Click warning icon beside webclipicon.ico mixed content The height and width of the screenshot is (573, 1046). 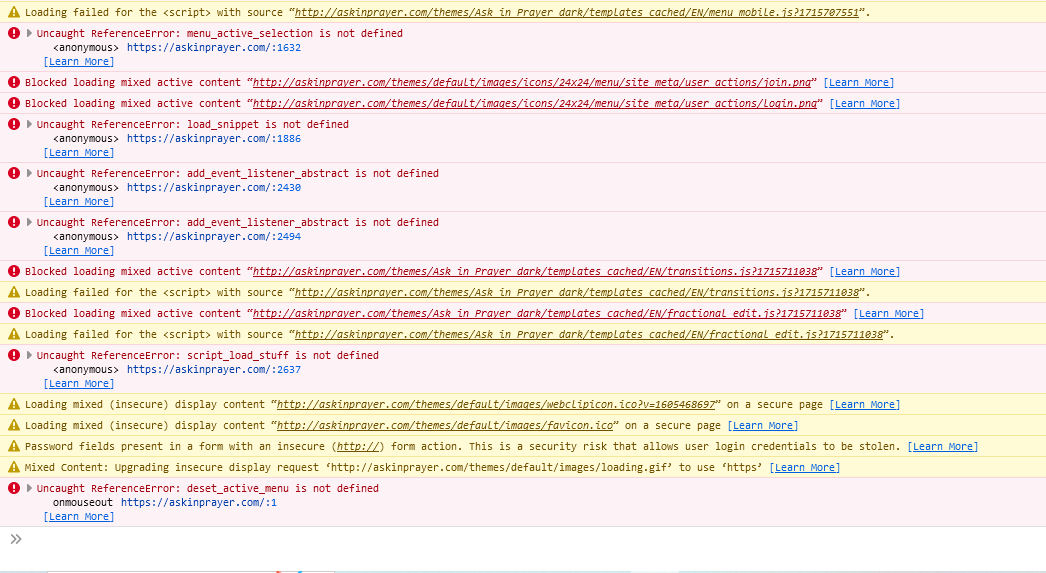click(14, 404)
